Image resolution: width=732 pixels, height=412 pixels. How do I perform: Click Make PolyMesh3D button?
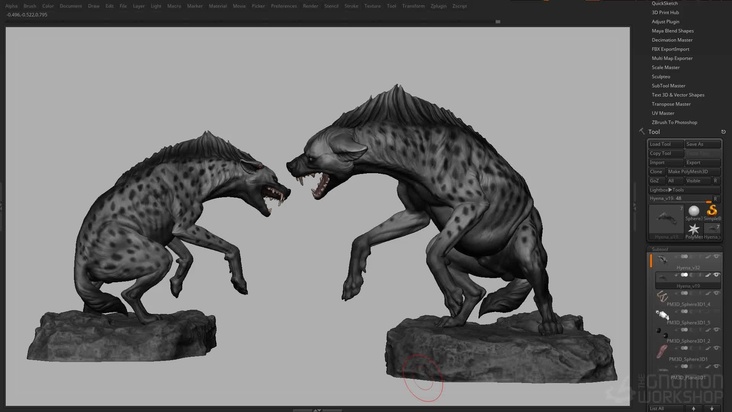tap(694, 172)
